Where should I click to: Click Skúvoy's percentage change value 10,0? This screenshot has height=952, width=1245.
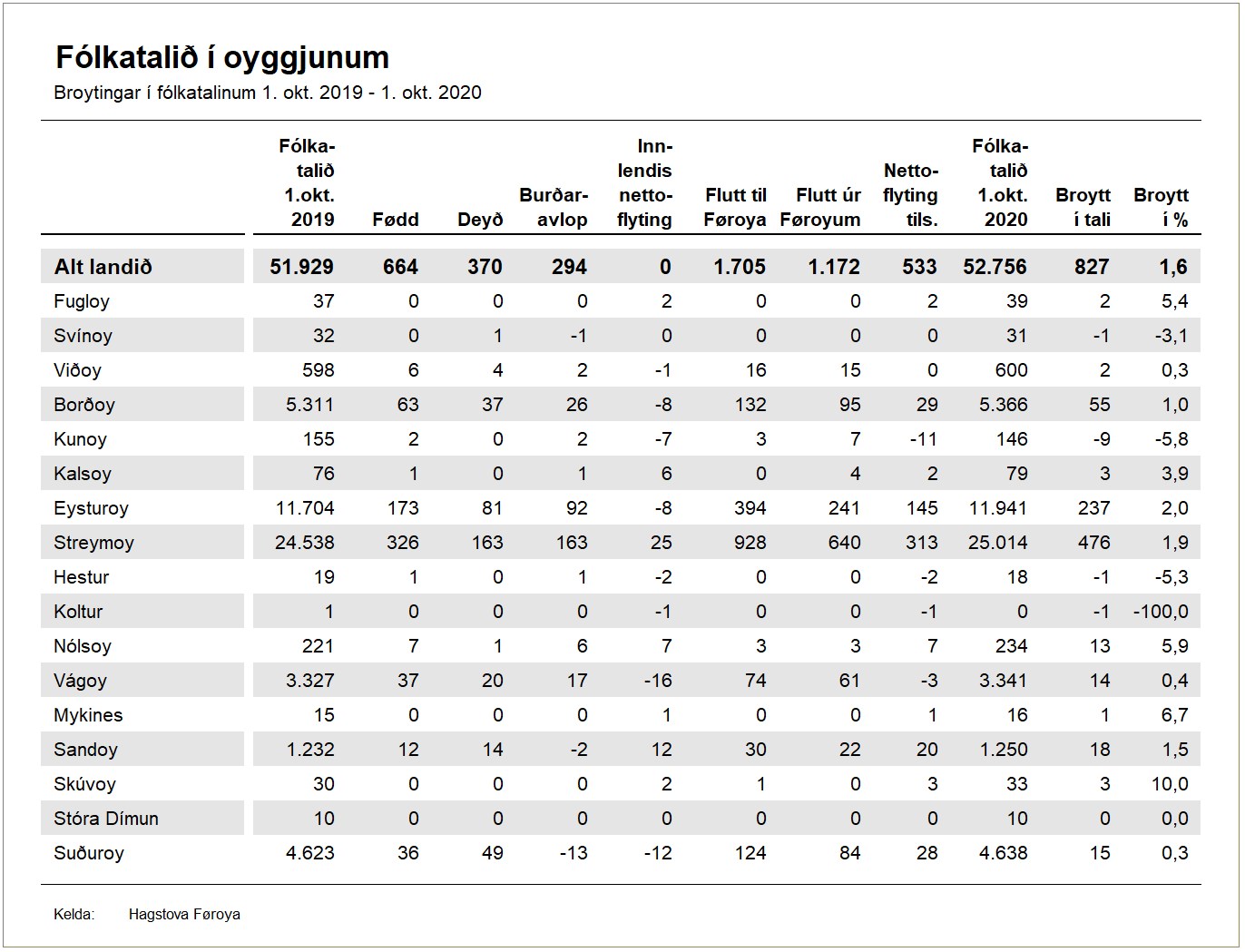(x=1170, y=784)
